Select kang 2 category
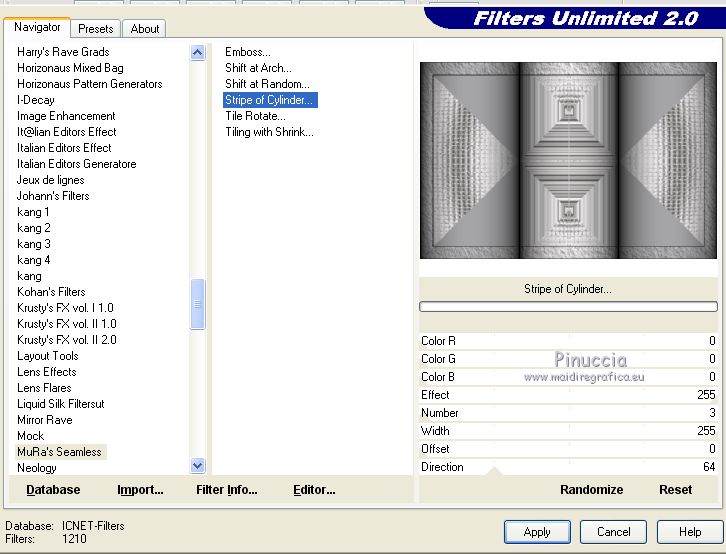 pos(34,228)
